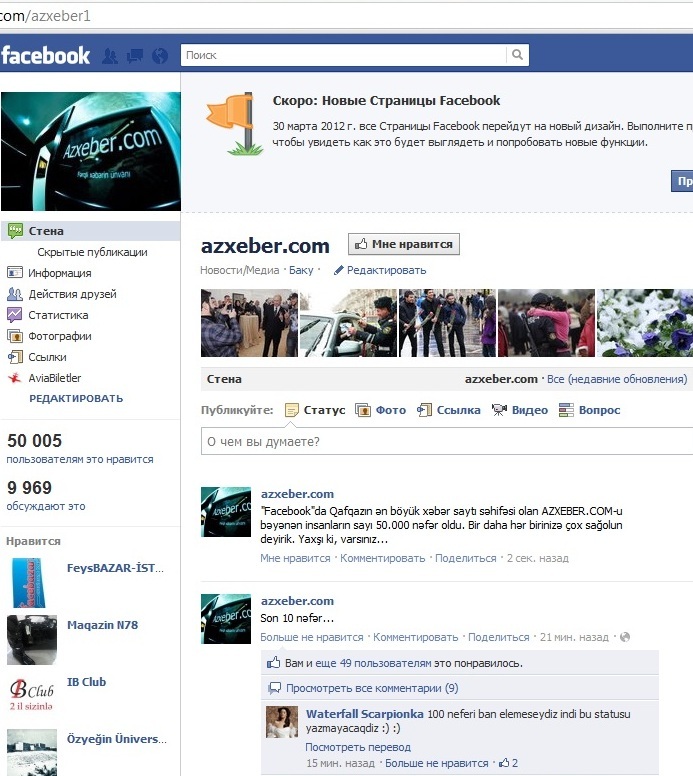Screen dimensions: 693x776
Task: Open photo strip image of officer at car
Action: [x=348, y=323]
